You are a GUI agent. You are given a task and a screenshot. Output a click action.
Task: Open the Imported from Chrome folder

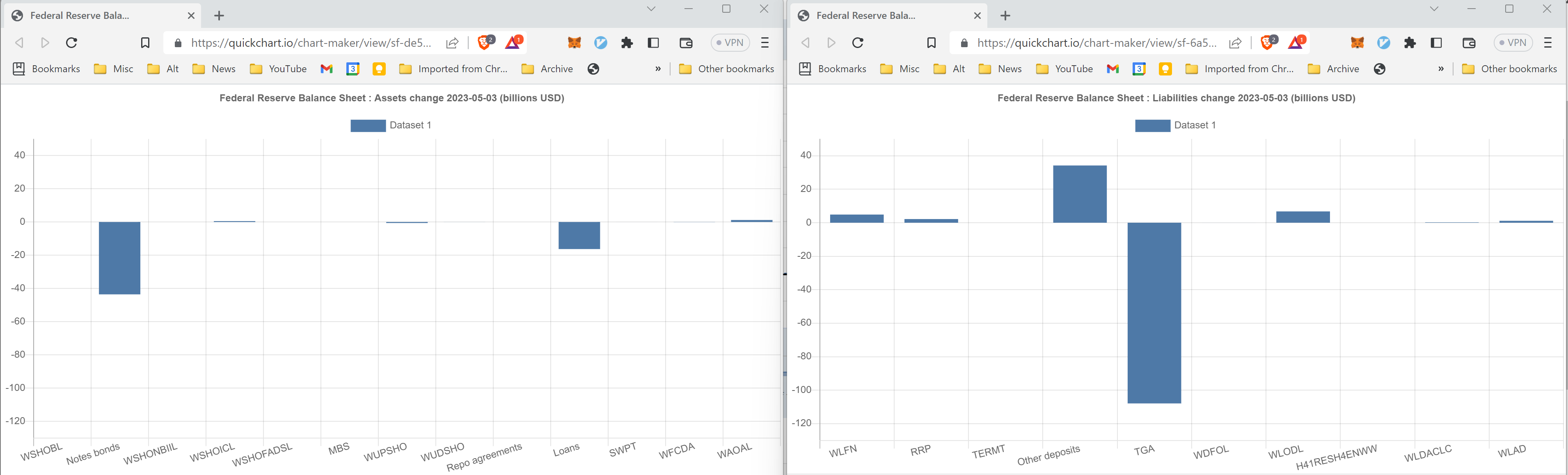tap(453, 69)
